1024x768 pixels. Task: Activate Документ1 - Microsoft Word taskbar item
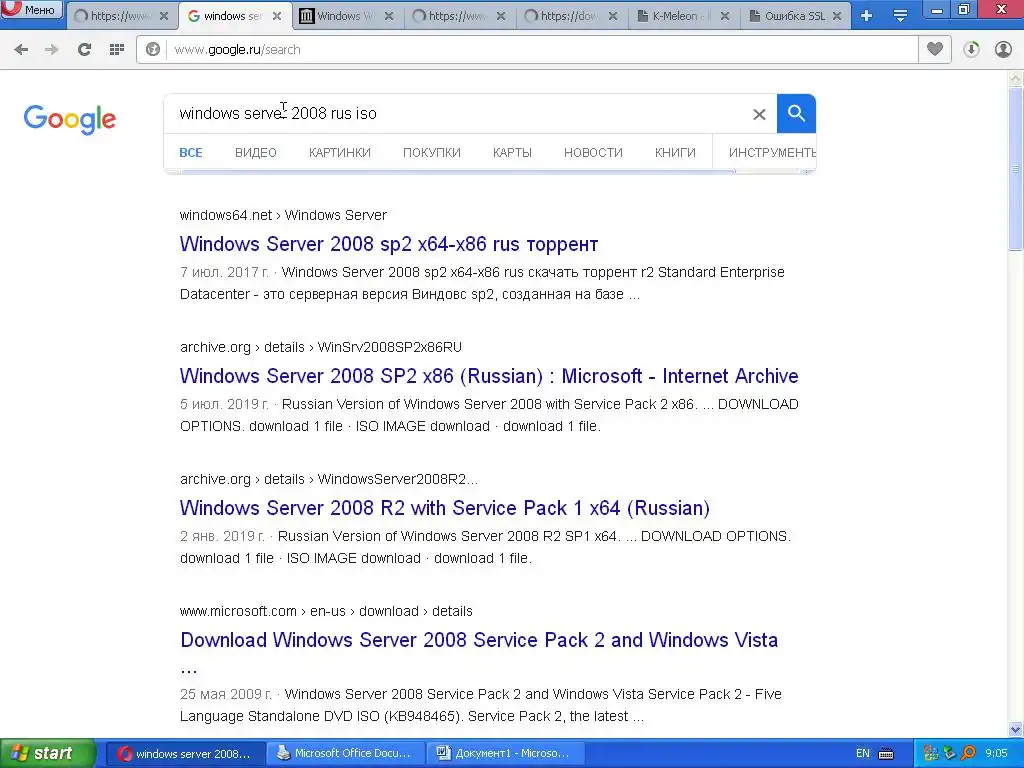click(x=505, y=754)
